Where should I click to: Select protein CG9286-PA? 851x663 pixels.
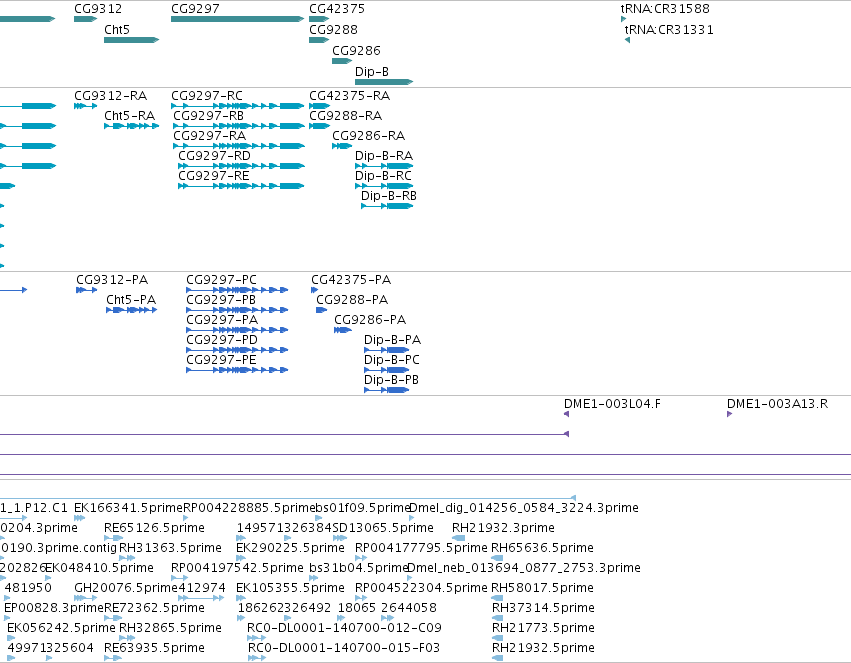[x=370, y=321]
